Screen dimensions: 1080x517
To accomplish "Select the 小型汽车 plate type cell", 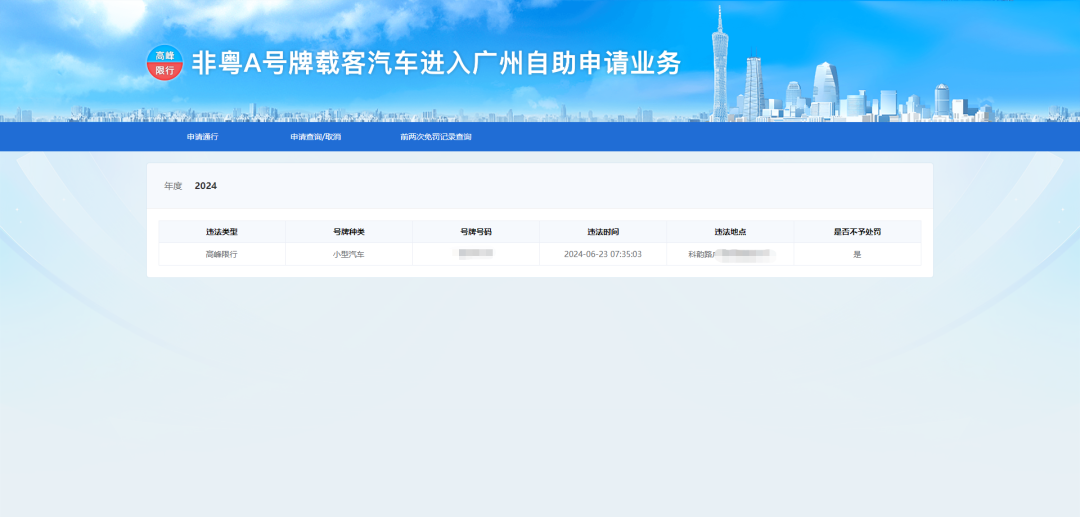I will pyautogui.click(x=349, y=255).
